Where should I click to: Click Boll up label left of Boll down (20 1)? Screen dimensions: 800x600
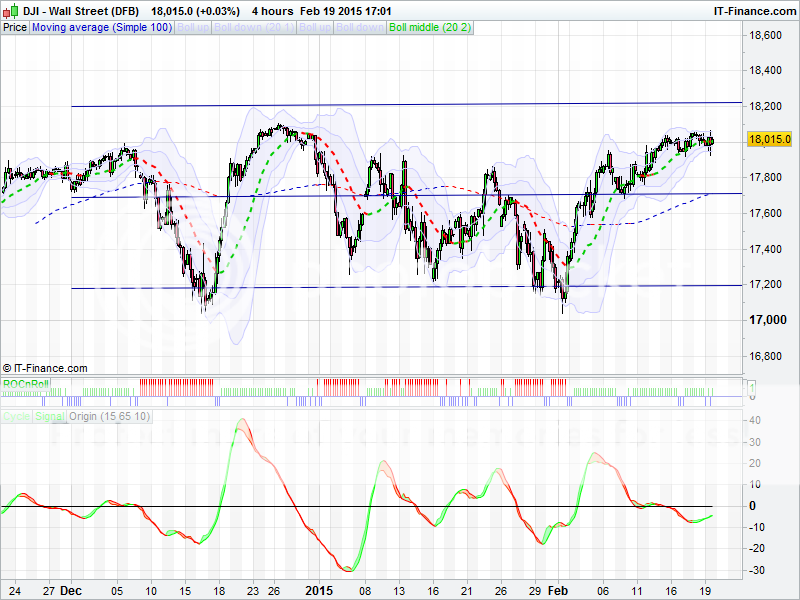(192, 28)
